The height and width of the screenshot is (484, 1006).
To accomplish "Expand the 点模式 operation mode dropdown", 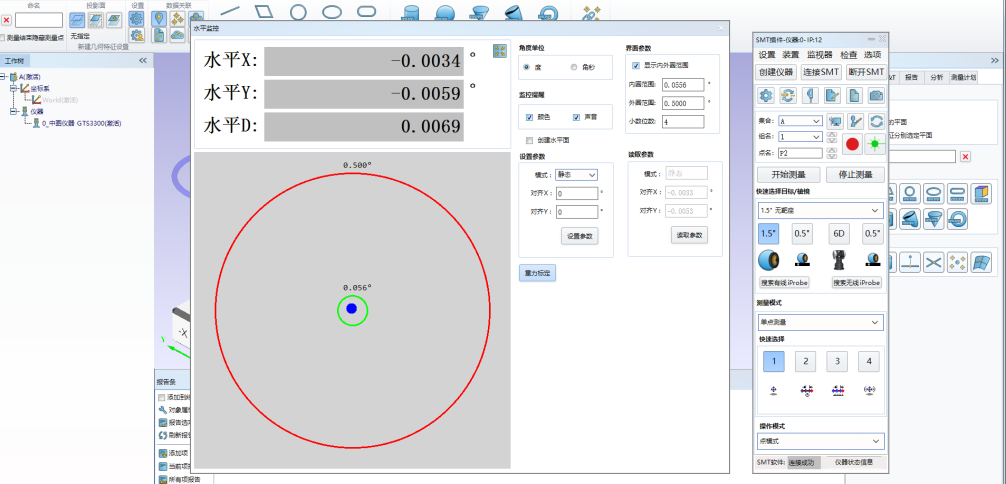I will (820, 441).
